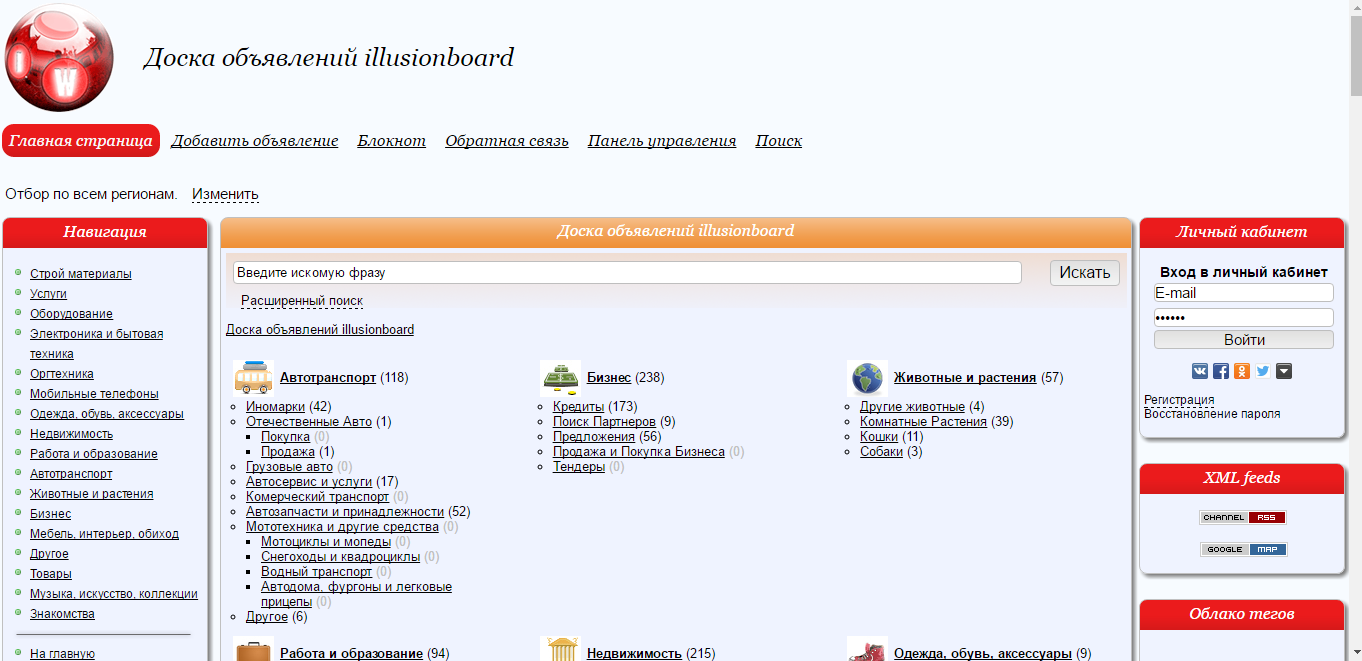
Task: Select the briefcase icon for Работа и образование
Action: point(253,652)
